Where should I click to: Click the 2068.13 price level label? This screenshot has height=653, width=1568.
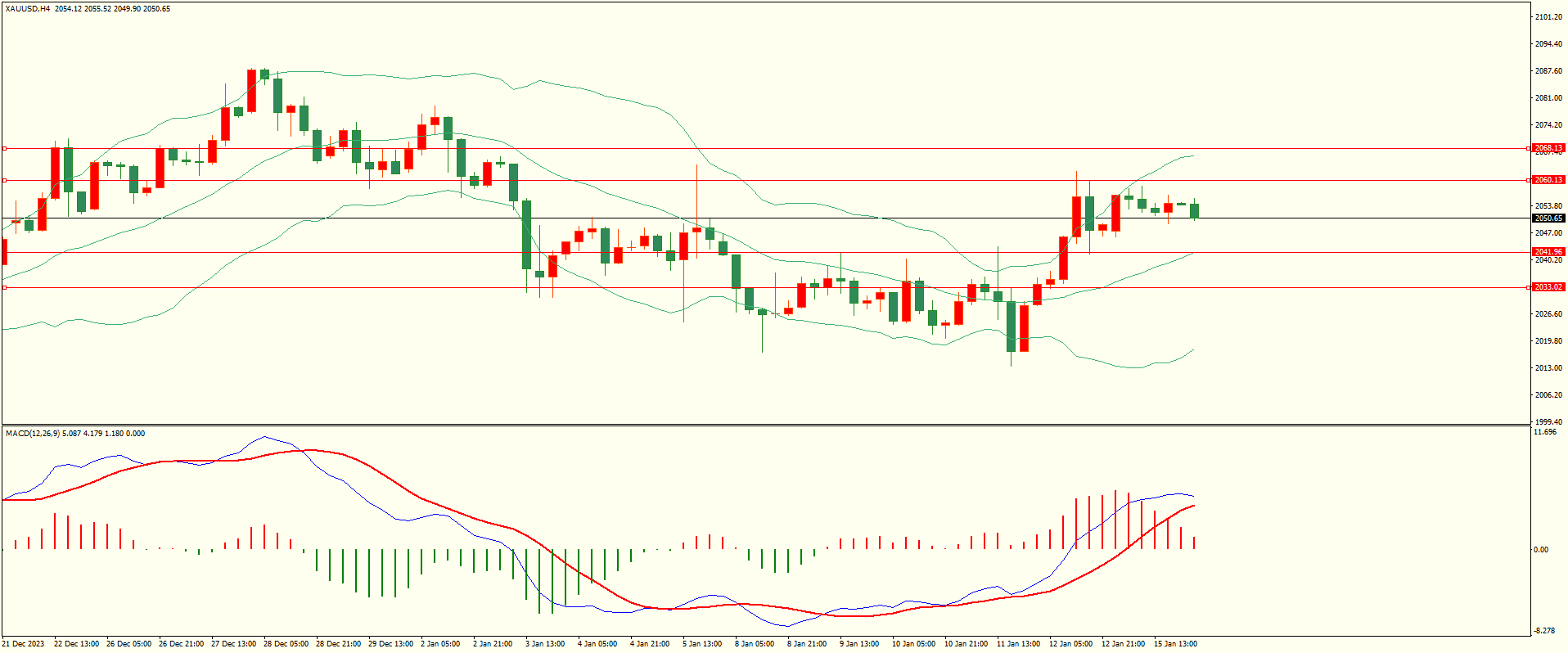(1548, 148)
